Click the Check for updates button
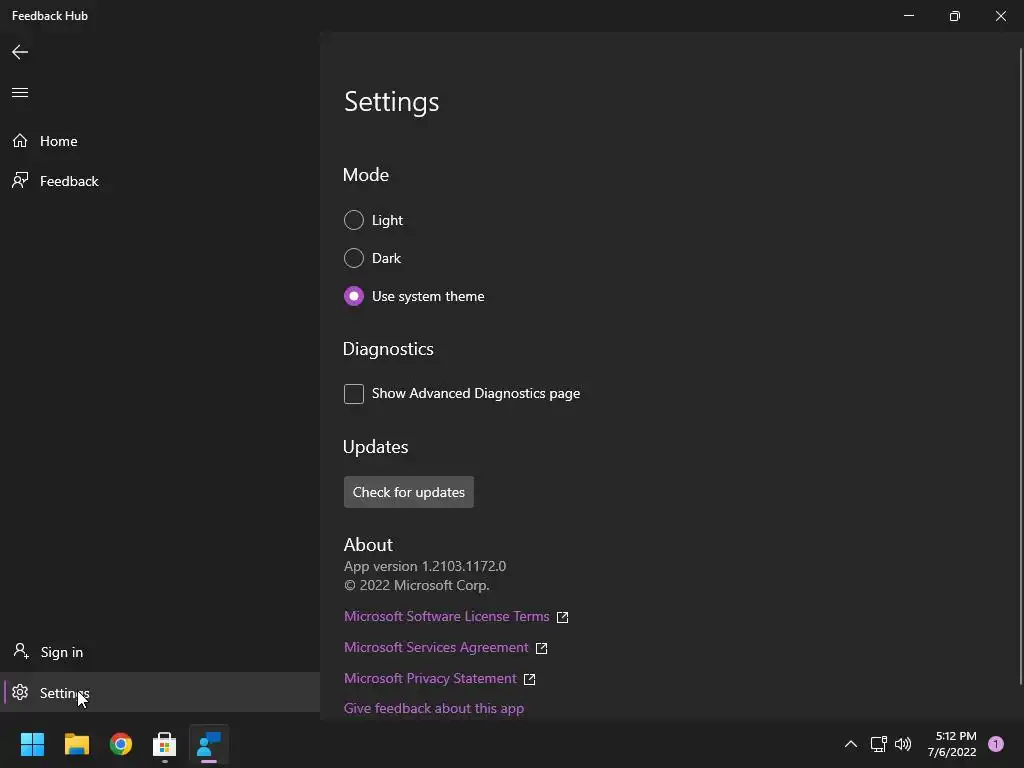 point(409,492)
